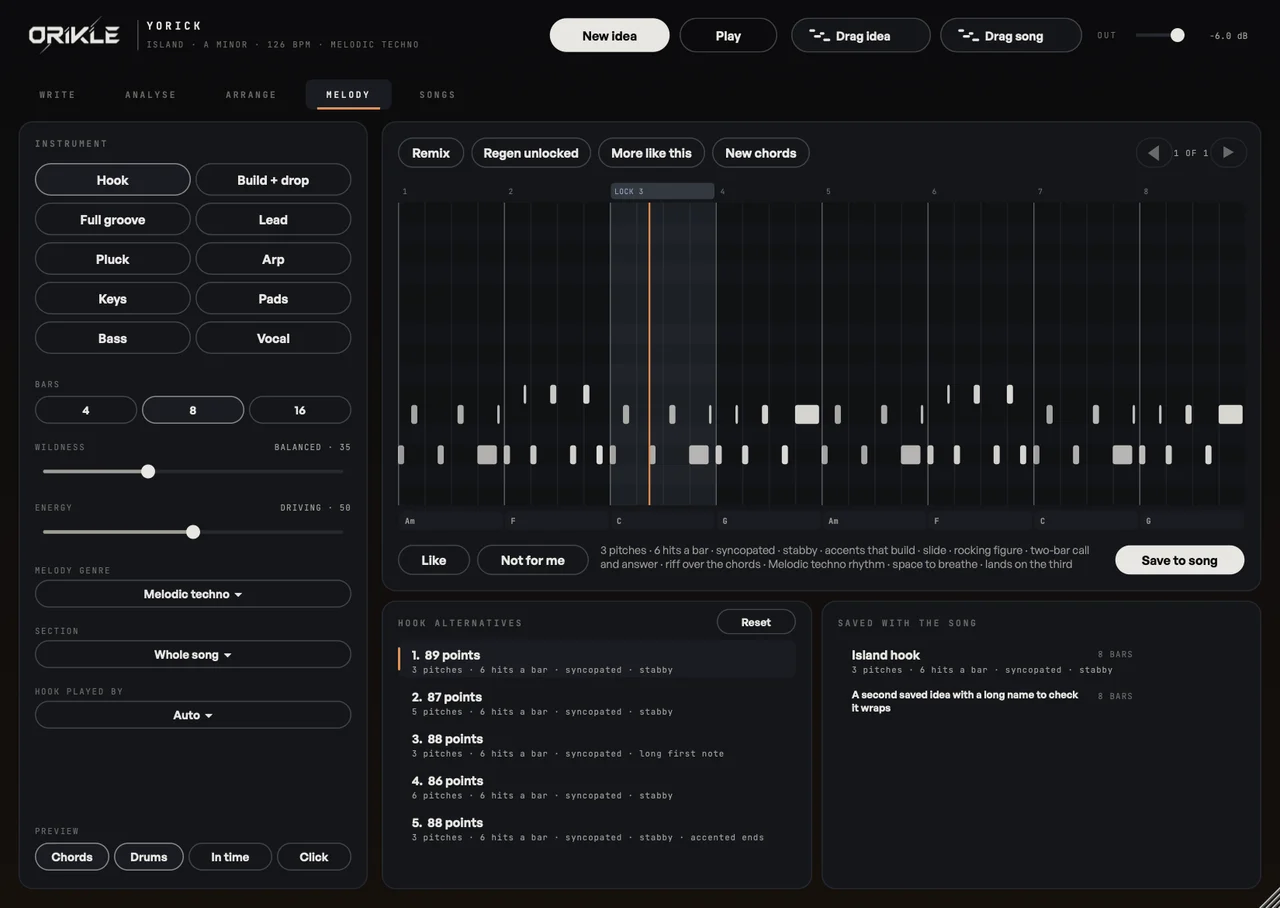
Task: Click the output volume slider knob
Action: pos(1177,35)
